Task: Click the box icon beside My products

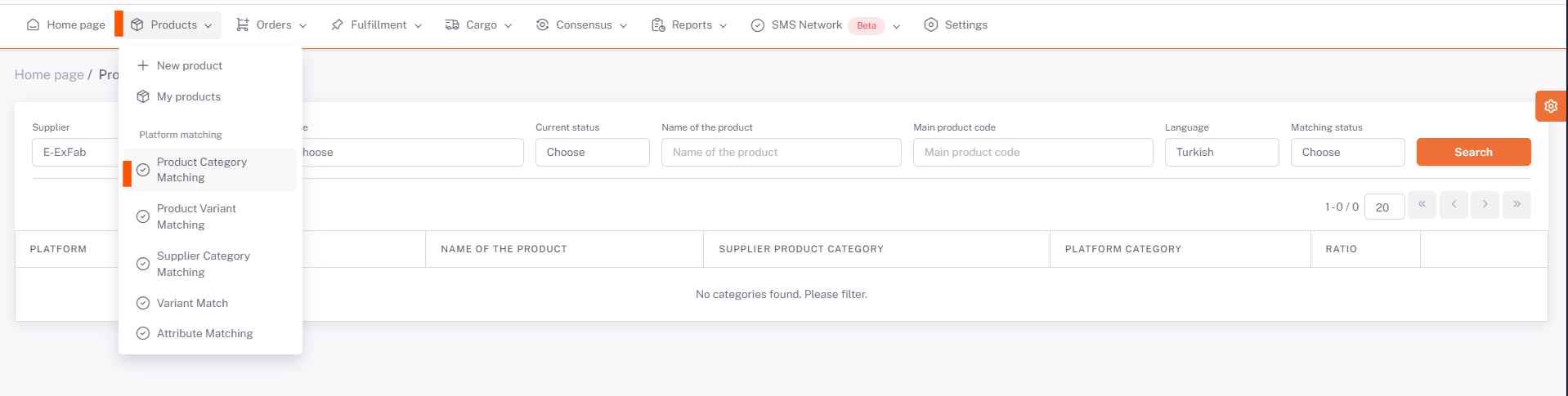Action: click(x=143, y=96)
